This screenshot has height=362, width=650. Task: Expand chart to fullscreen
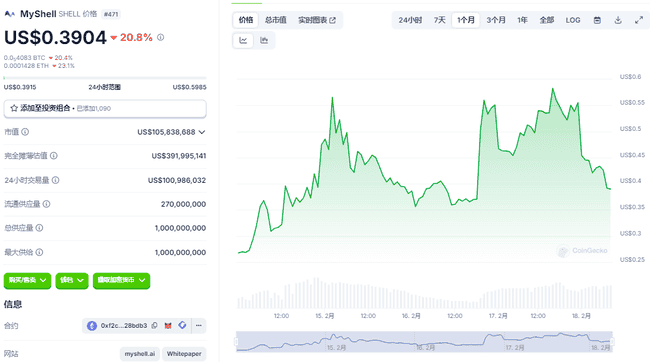(x=639, y=20)
